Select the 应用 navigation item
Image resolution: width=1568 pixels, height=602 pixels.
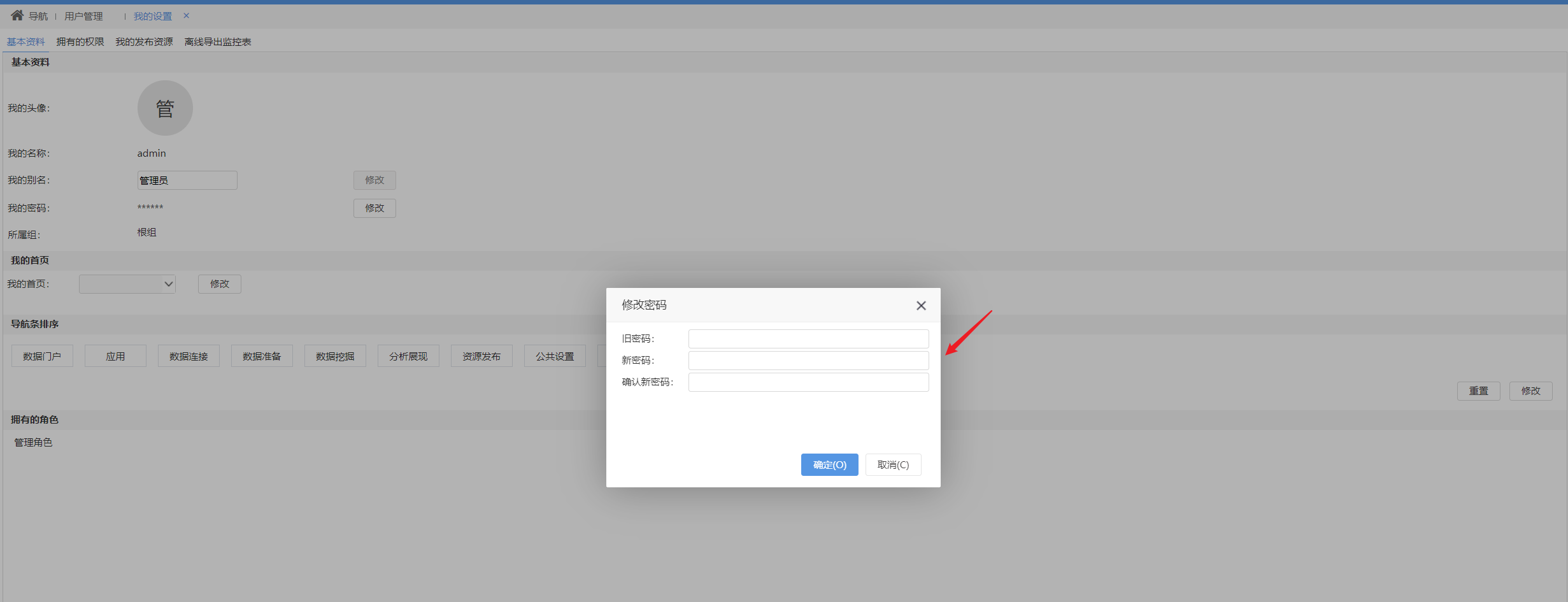(115, 356)
